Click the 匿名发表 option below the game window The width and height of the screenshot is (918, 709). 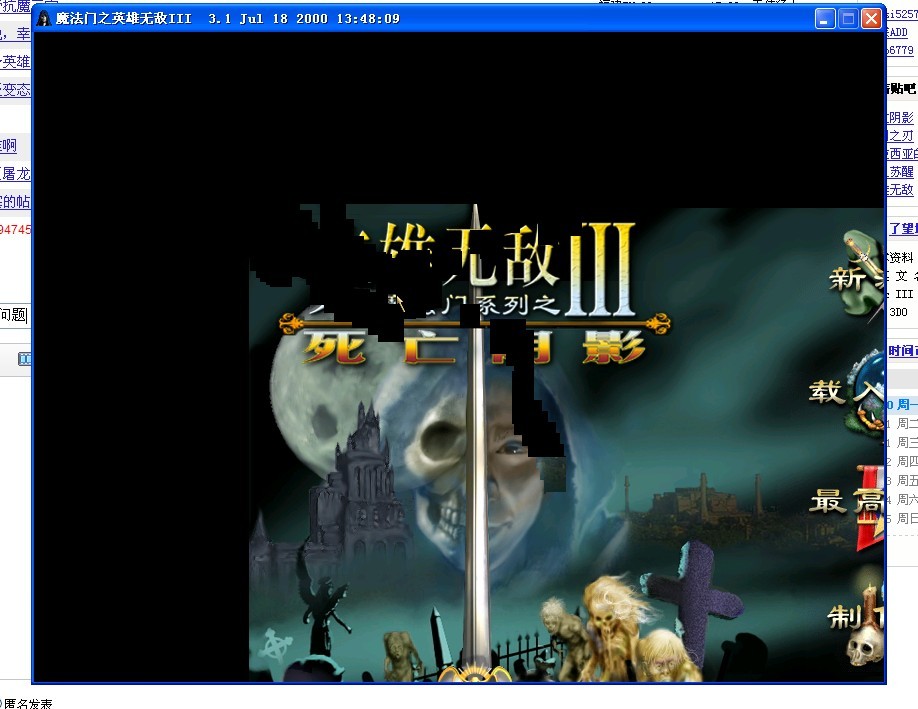[27, 703]
